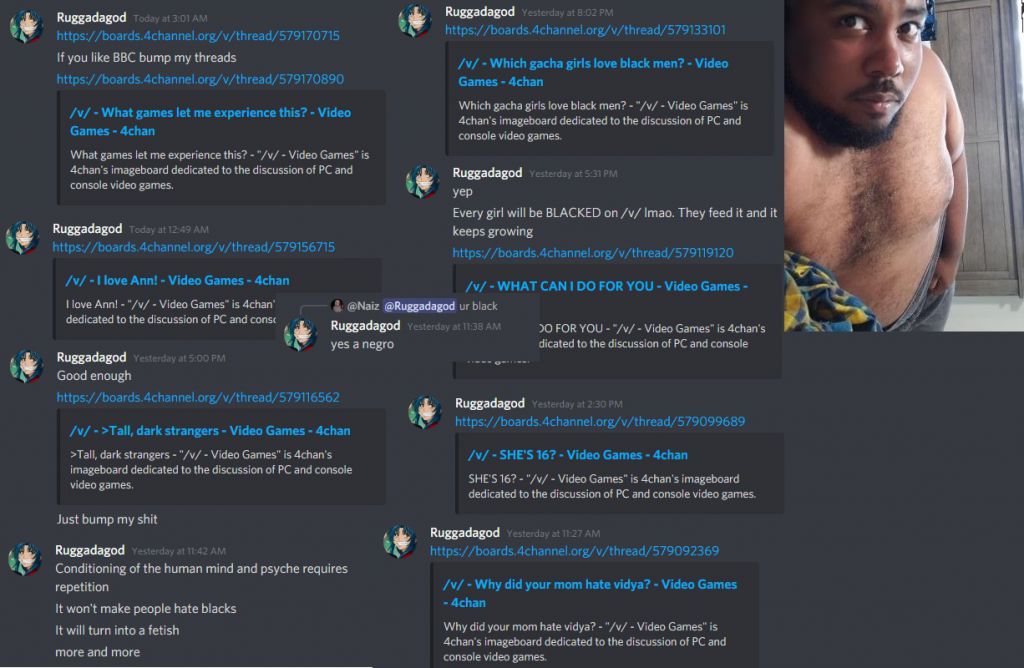Viewport: 1024px width, 668px height.
Task: Click avatar beside 'yes a negro' message
Action: (x=301, y=334)
